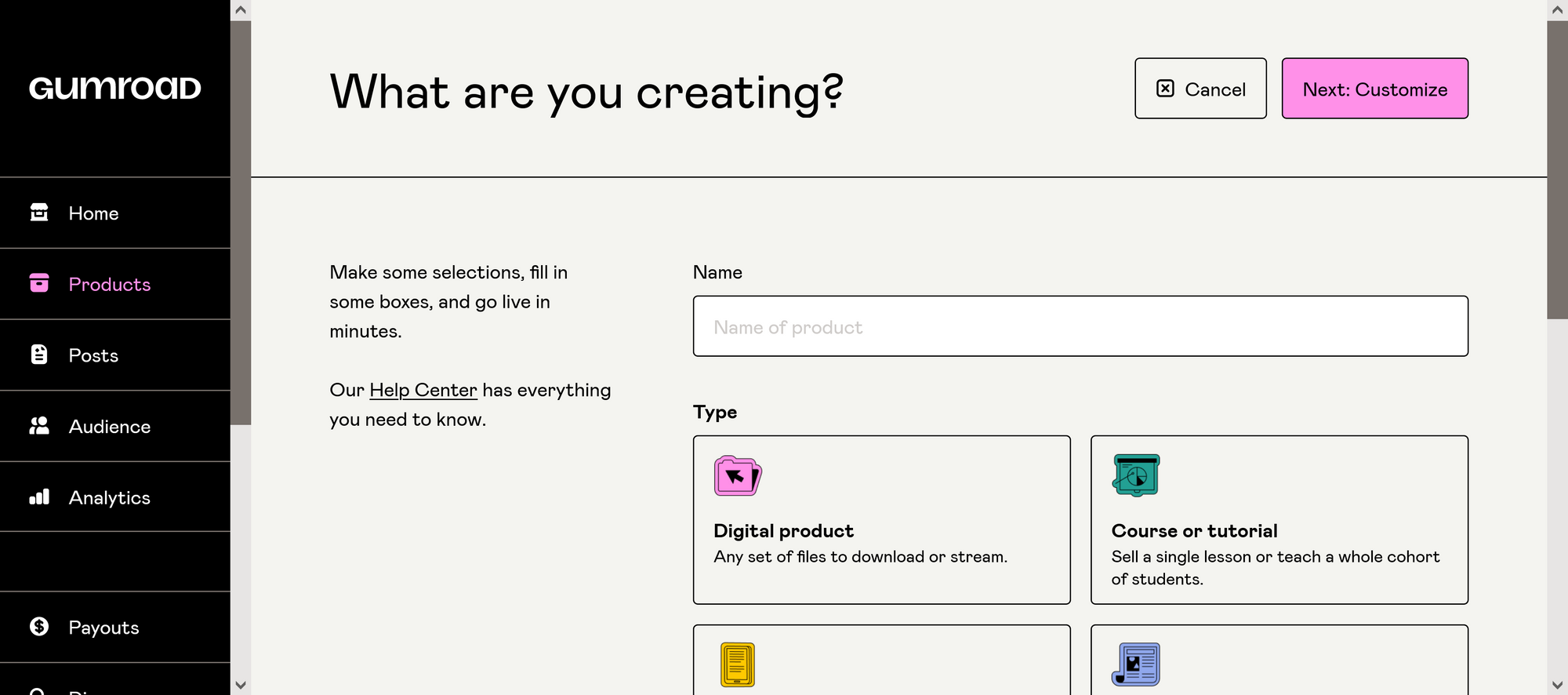Click the Gumroad logo
This screenshot has height=695, width=1568.
click(x=115, y=88)
